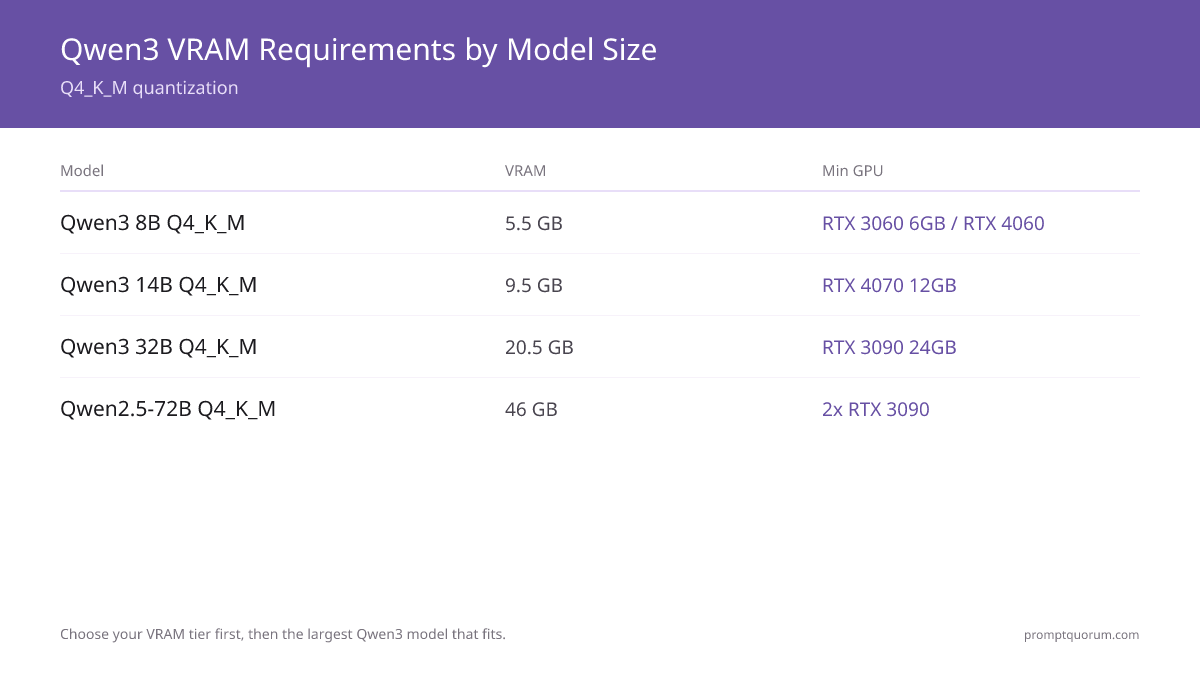Open the RTX 4070 12GB link

tap(889, 285)
